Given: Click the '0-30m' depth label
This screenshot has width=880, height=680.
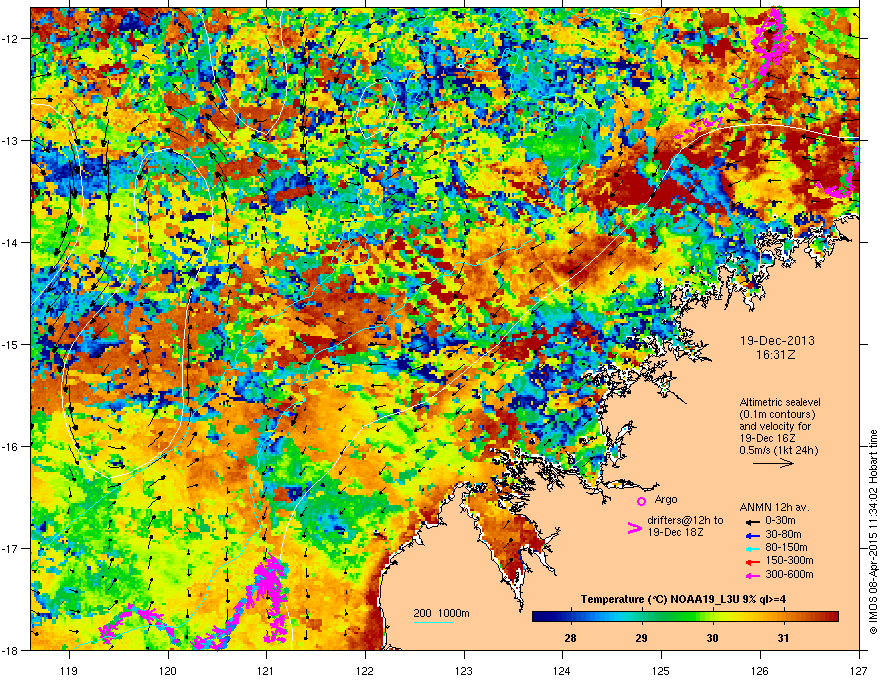Looking at the screenshot, I should coord(780,521).
